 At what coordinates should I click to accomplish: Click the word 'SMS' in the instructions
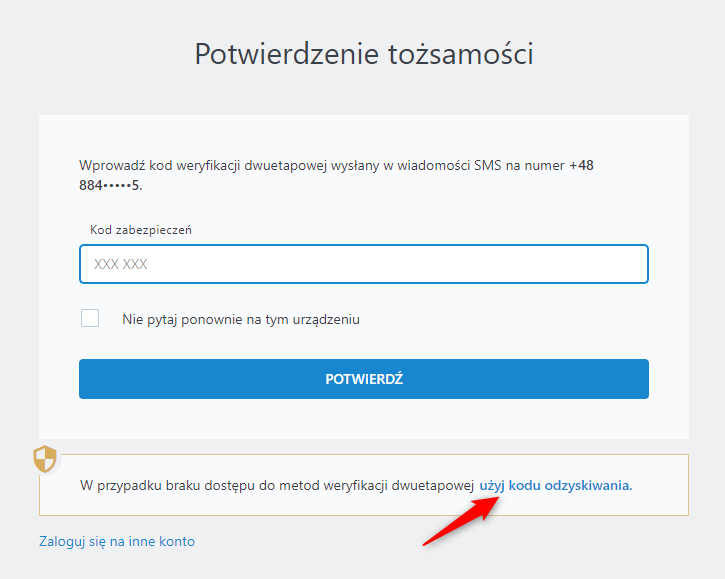click(488, 165)
